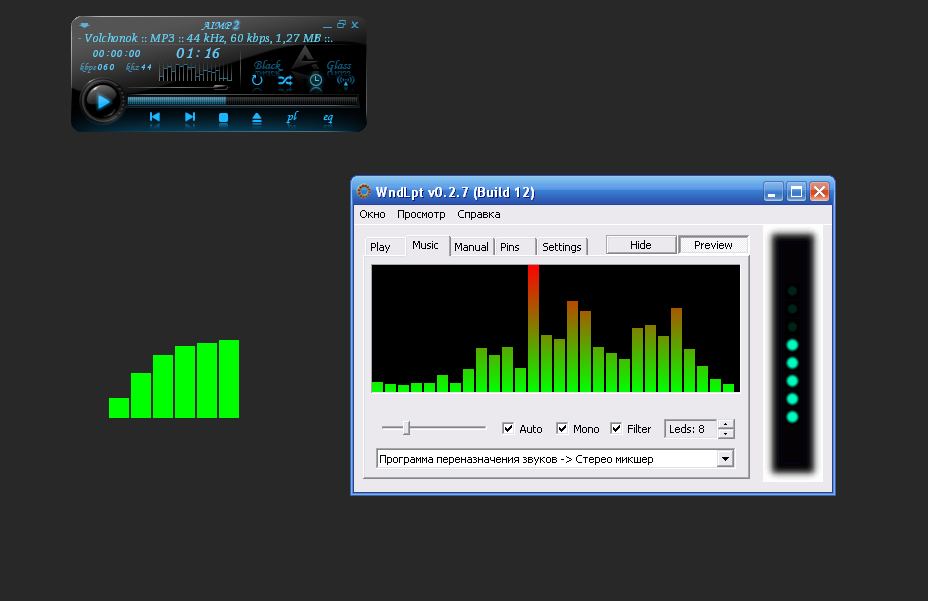Stop playback in AIMP2
The width and height of the screenshot is (928, 601).
pyautogui.click(x=223, y=118)
